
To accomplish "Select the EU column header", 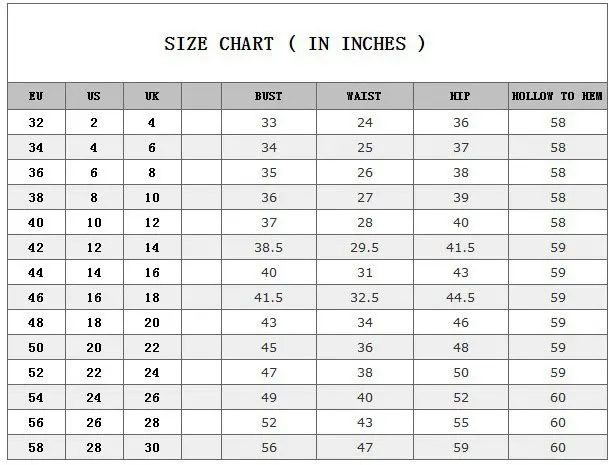I will (x=36, y=96).
